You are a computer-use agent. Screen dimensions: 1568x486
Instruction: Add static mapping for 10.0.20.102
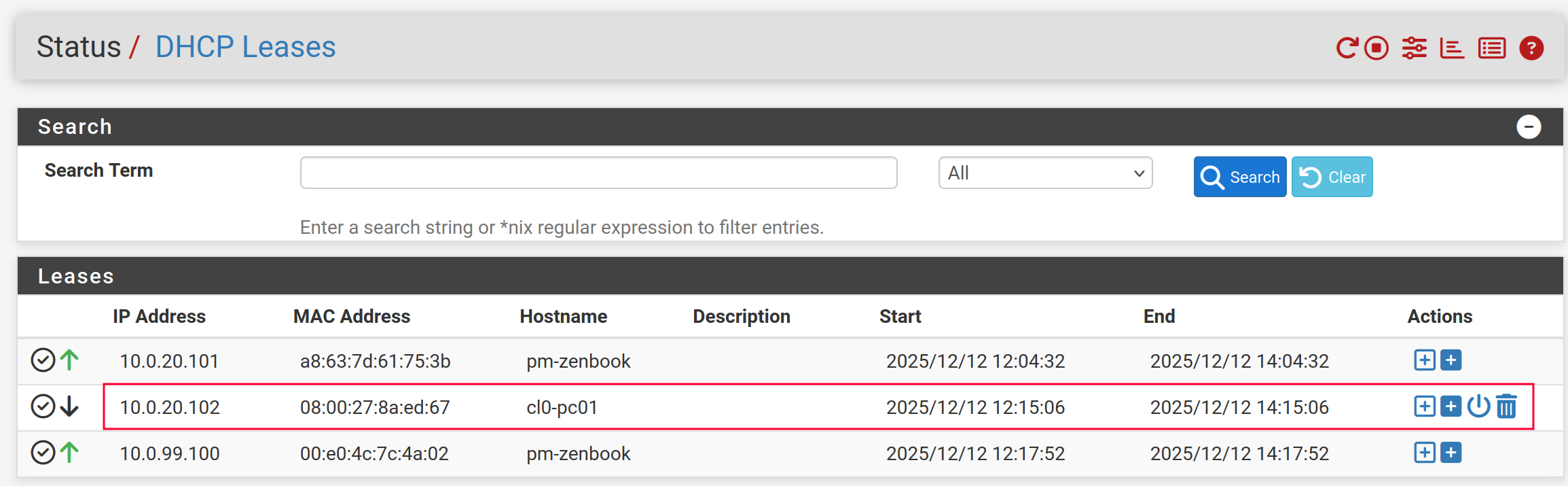point(1425,406)
